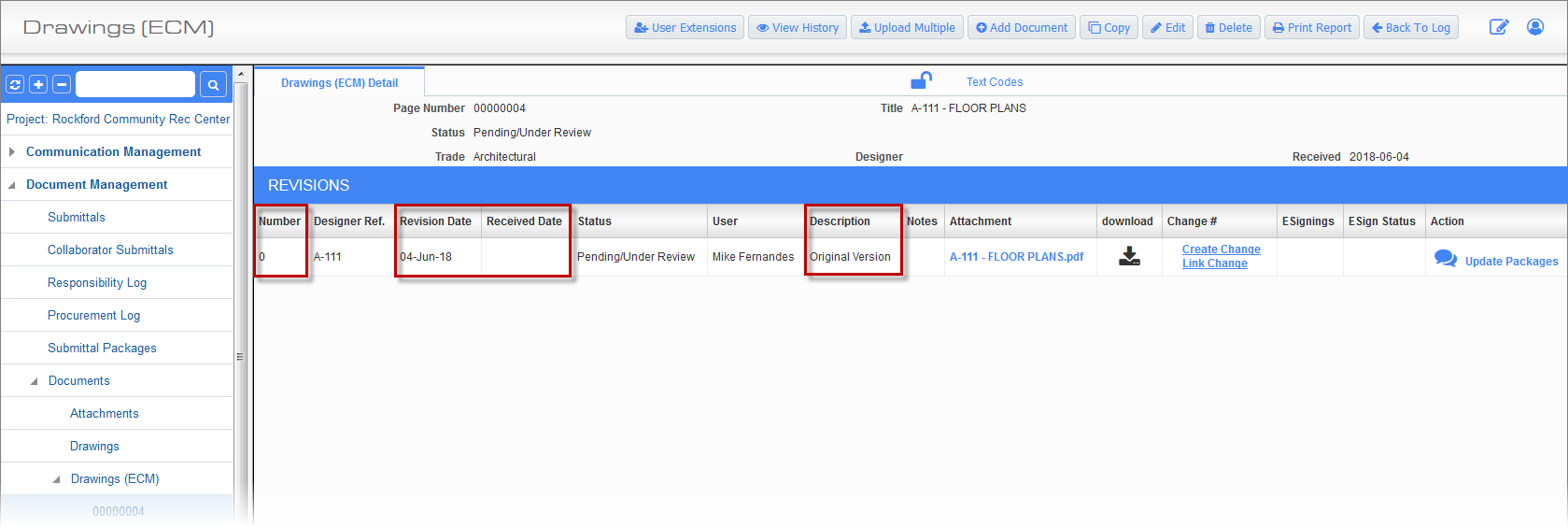The height and width of the screenshot is (527, 1568).
Task: Open Procurement Log
Action: 93,315
